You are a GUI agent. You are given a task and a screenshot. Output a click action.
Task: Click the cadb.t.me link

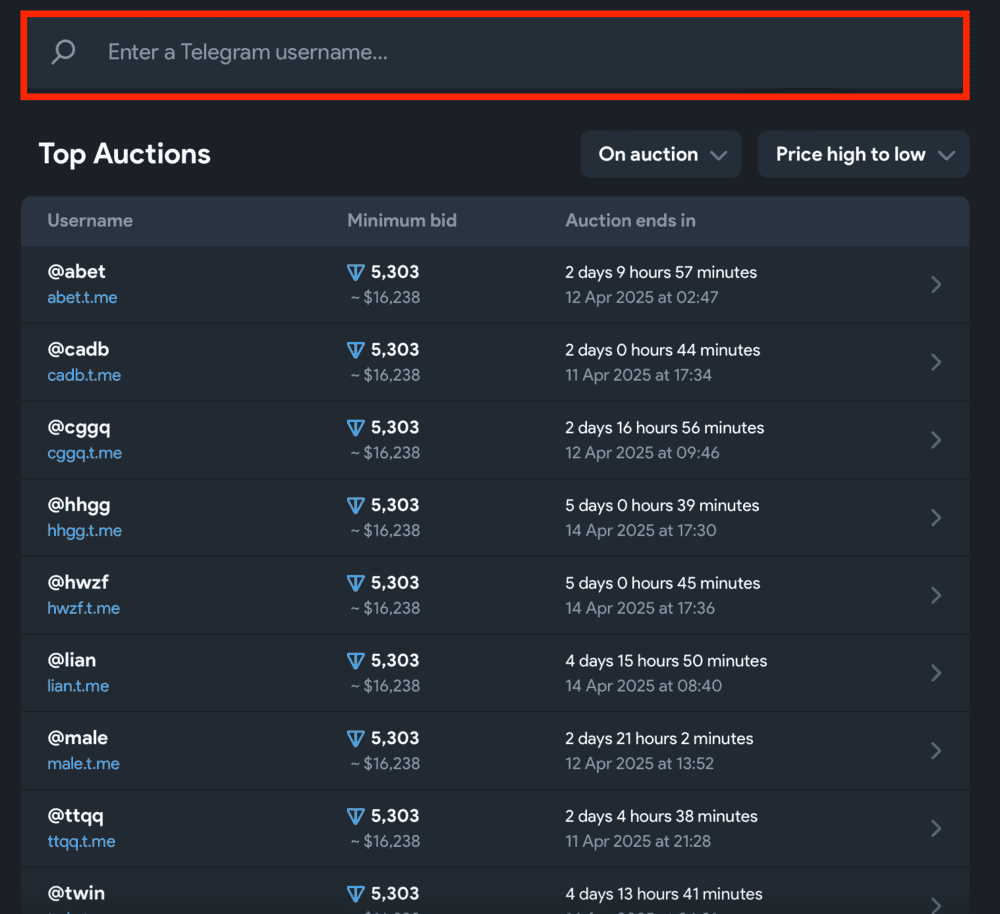[84, 375]
